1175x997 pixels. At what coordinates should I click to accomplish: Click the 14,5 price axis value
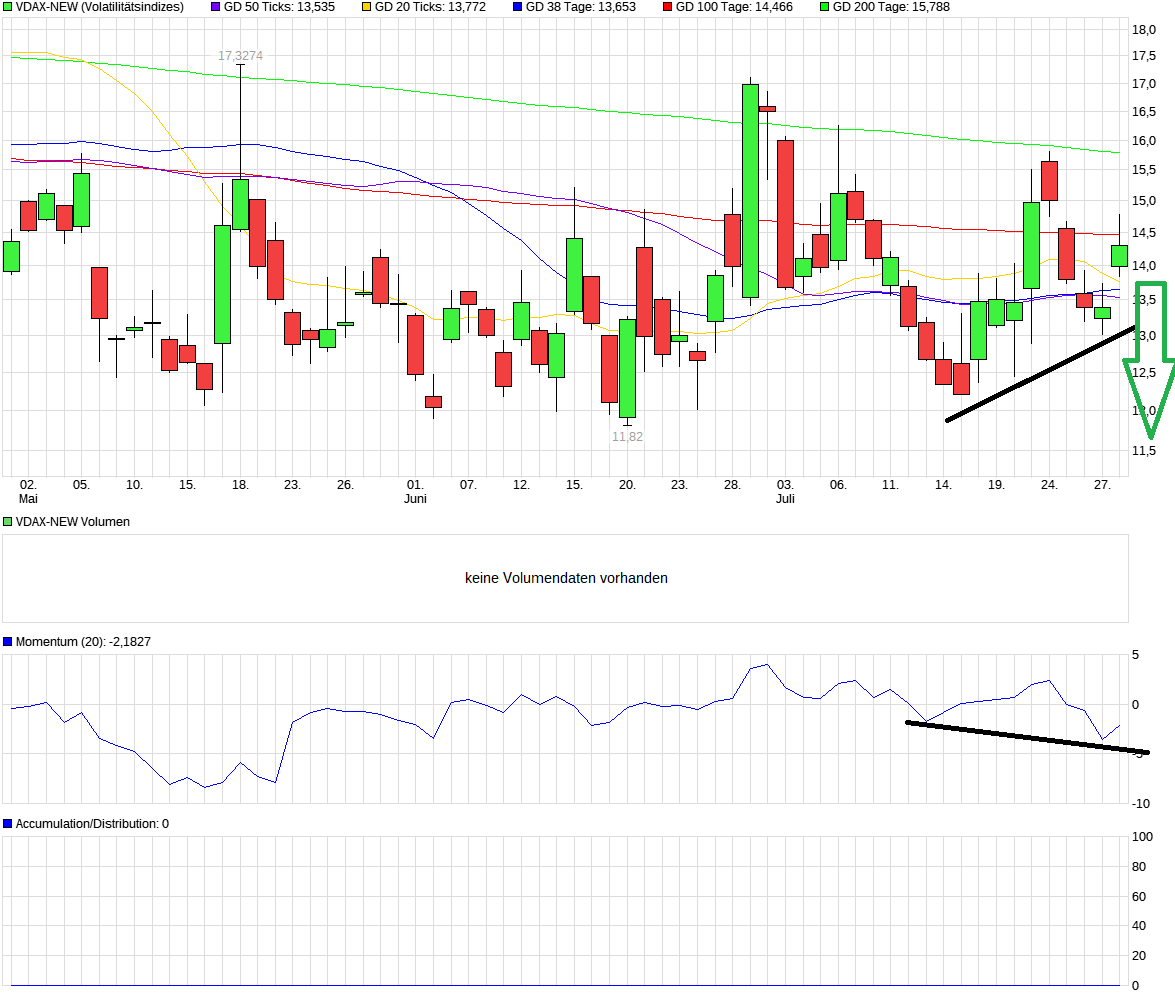pyautogui.click(x=1144, y=233)
